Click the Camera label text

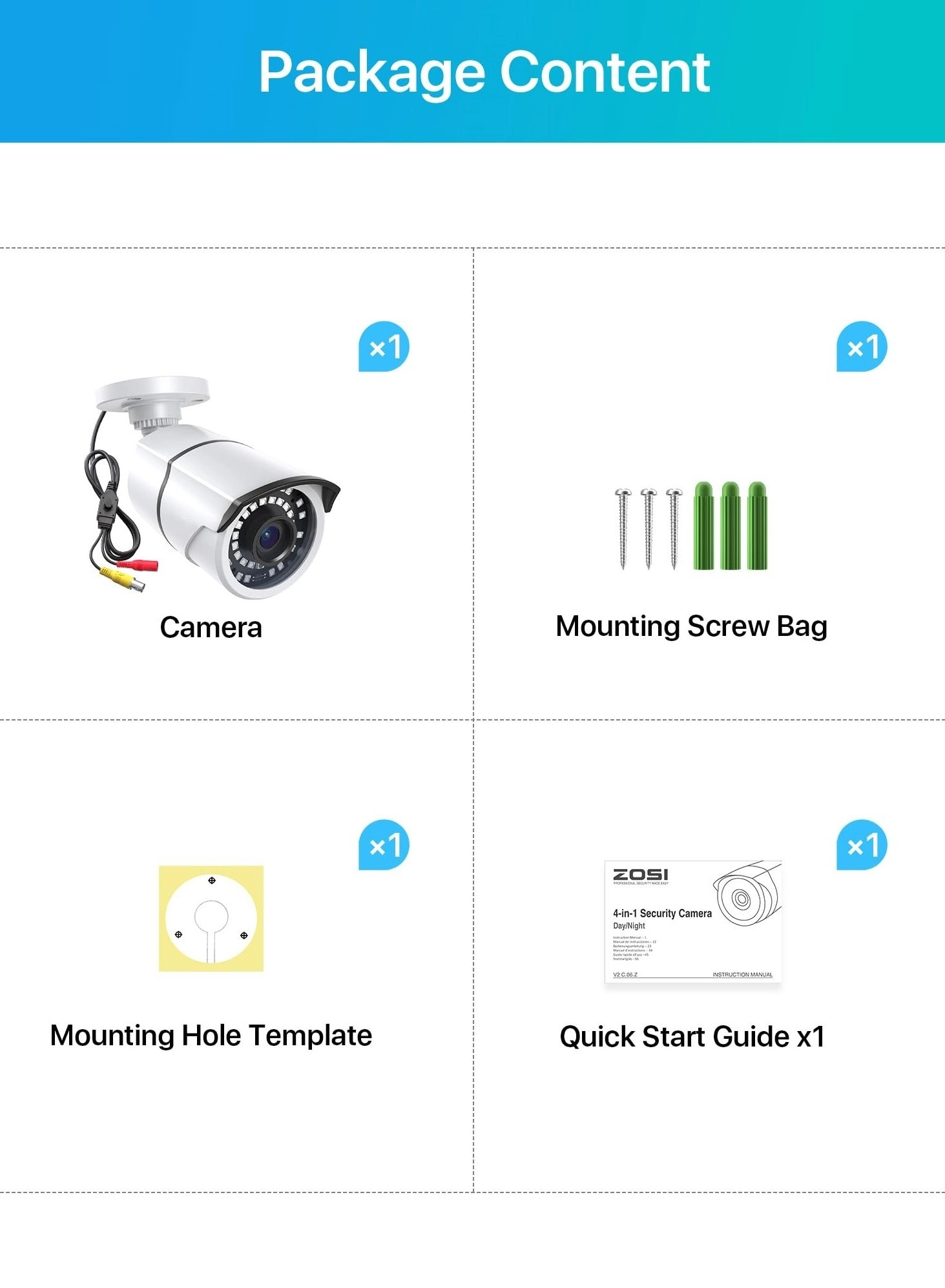pyautogui.click(x=211, y=628)
